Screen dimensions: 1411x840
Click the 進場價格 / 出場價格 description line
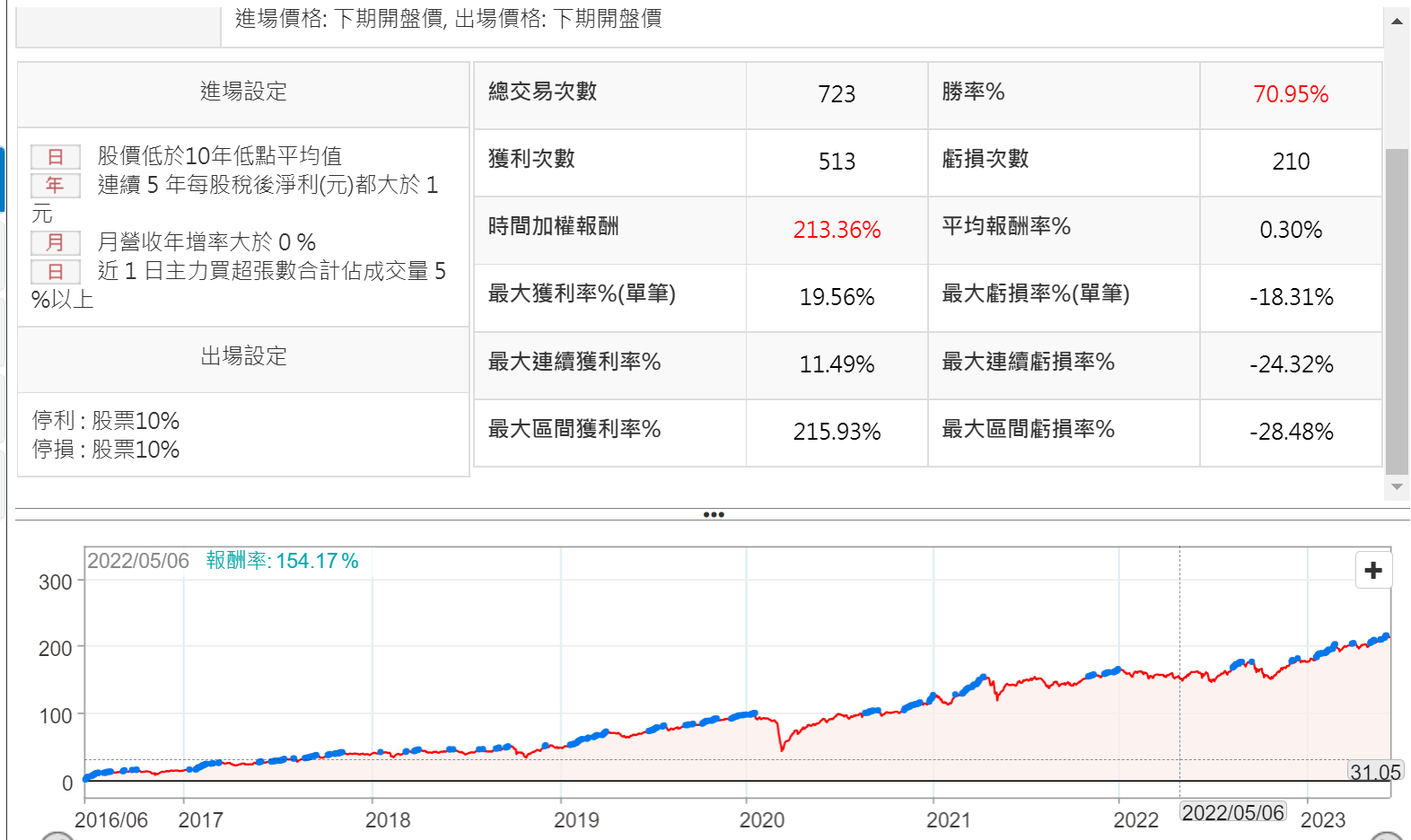(449, 18)
